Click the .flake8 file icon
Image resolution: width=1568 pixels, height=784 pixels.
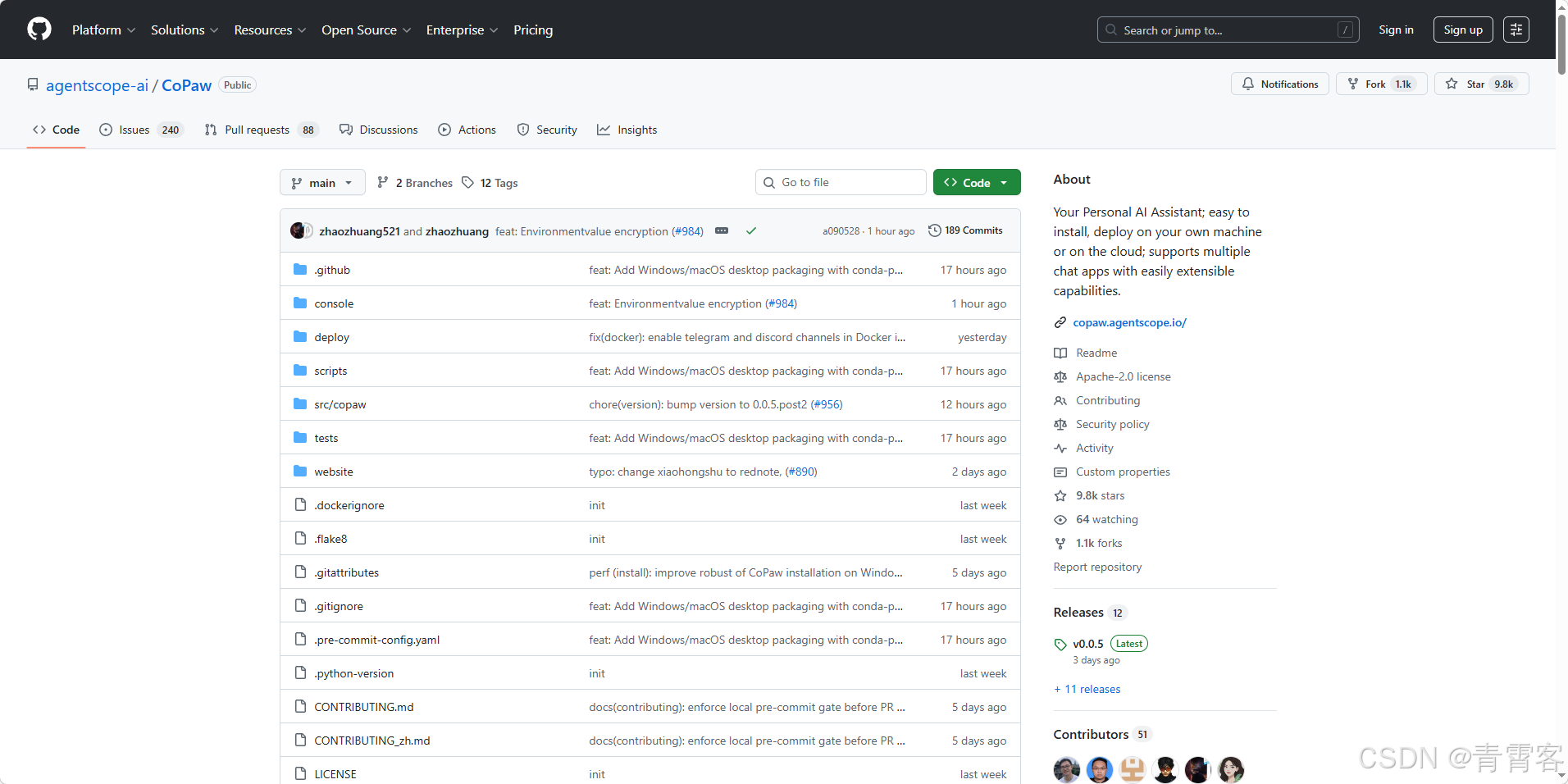tap(300, 539)
